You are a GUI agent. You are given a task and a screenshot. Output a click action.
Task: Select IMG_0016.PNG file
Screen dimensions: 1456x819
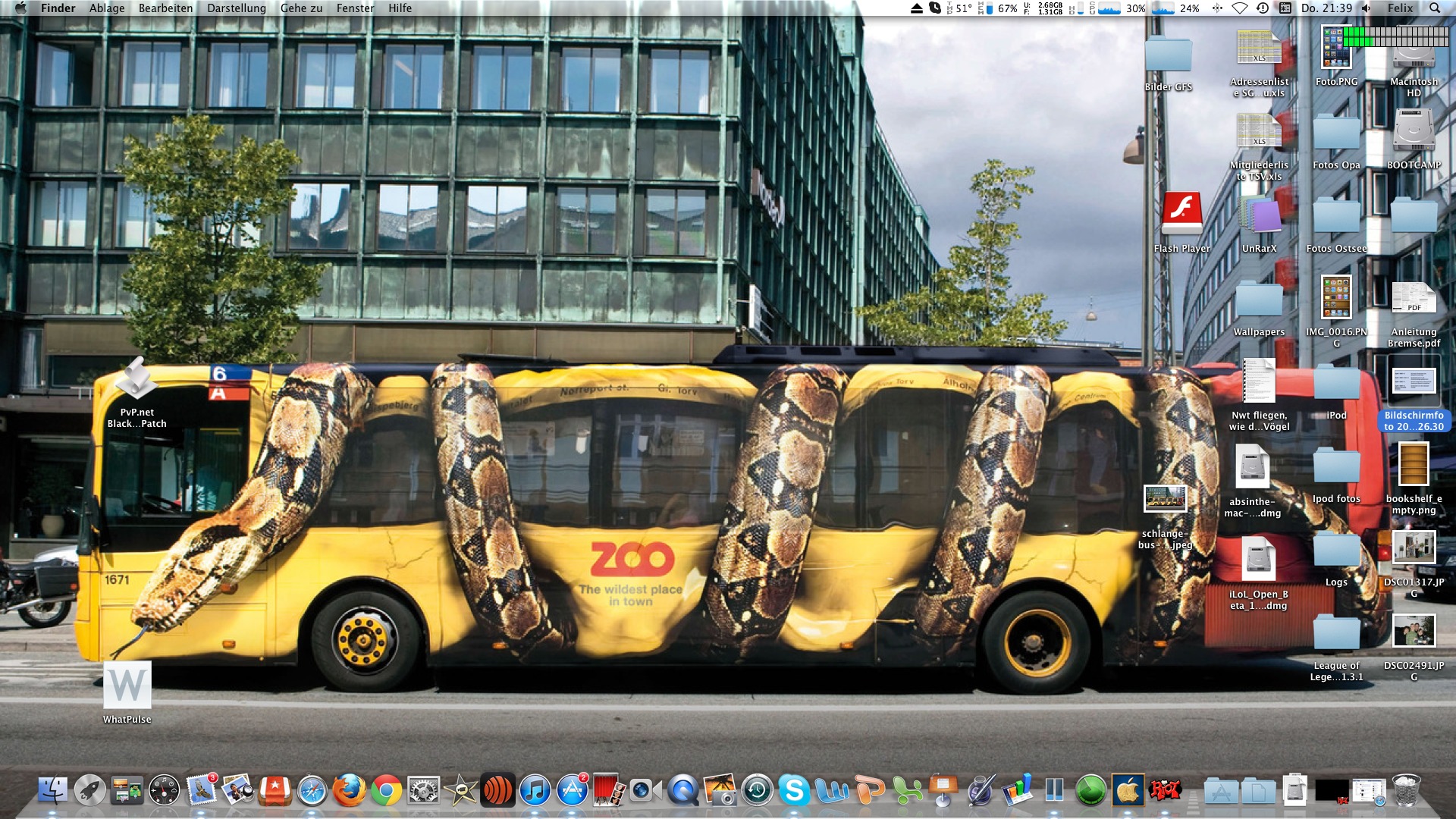(x=1336, y=311)
